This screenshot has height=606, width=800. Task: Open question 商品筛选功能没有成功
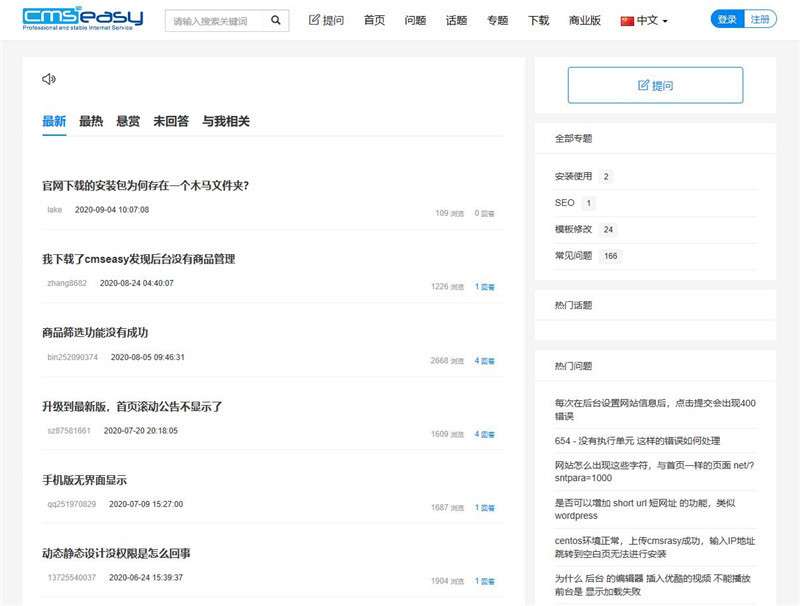(x=95, y=333)
